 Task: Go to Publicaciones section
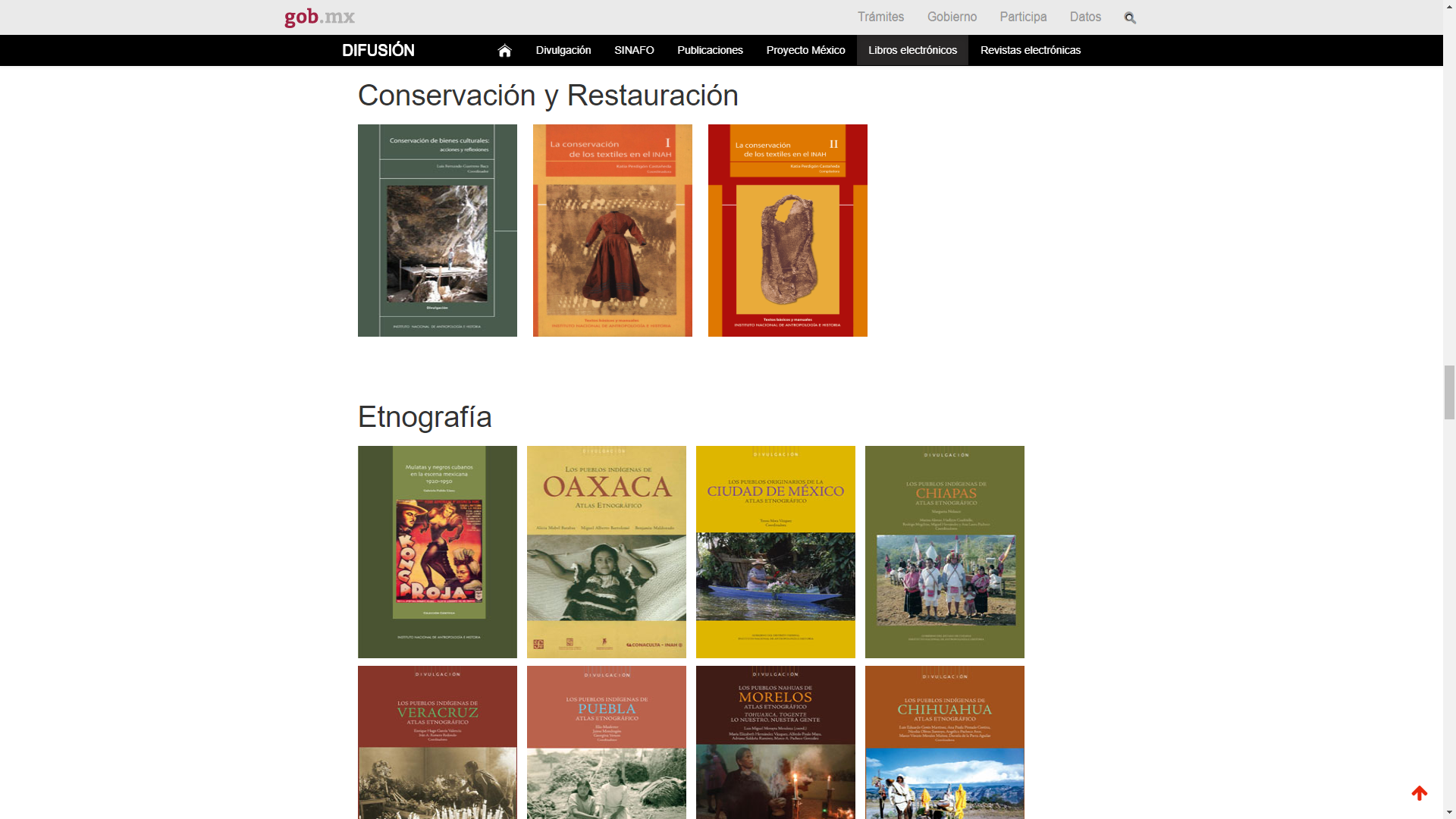(710, 51)
